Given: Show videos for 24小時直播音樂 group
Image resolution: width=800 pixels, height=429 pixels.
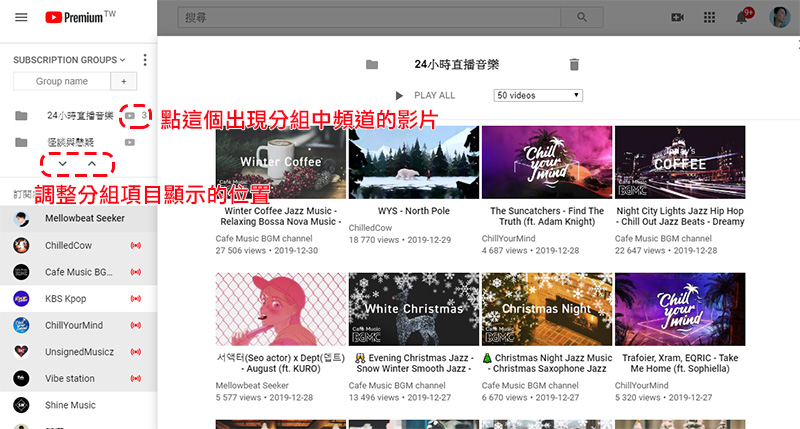Looking at the screenshot, I should [130, 116].
